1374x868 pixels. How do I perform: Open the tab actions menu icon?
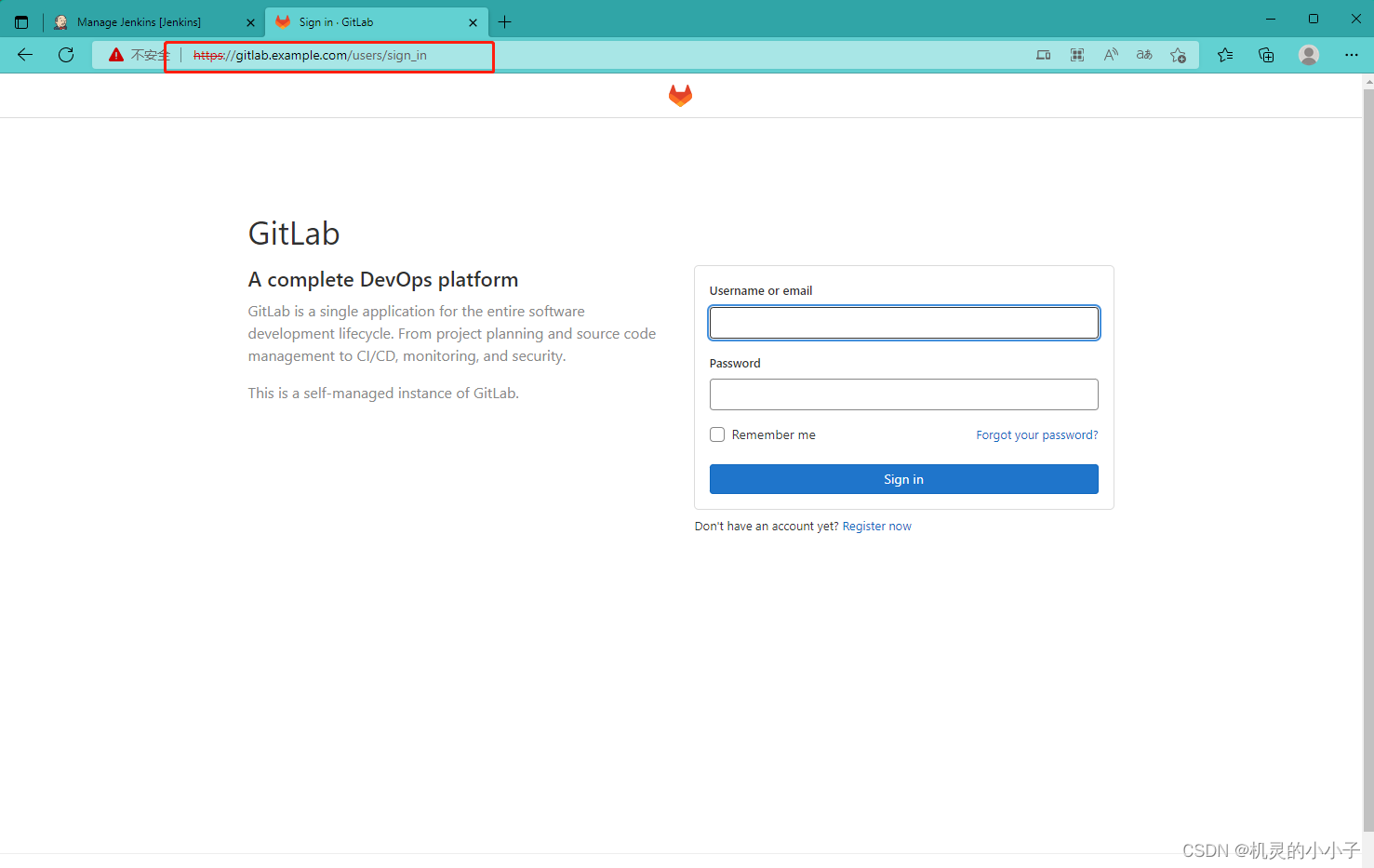point(21,22)
